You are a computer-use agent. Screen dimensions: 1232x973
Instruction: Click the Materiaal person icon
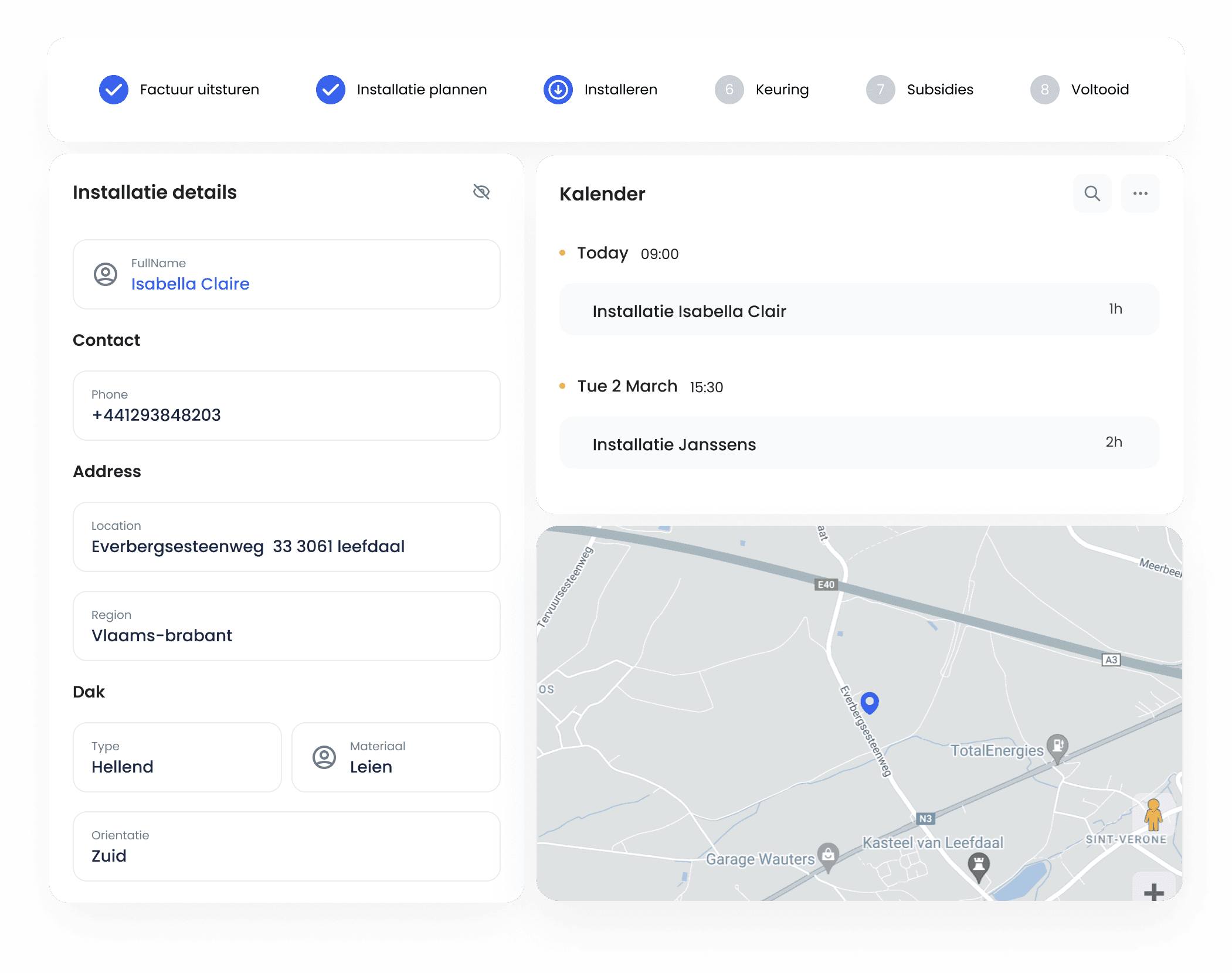pos(324,757)
